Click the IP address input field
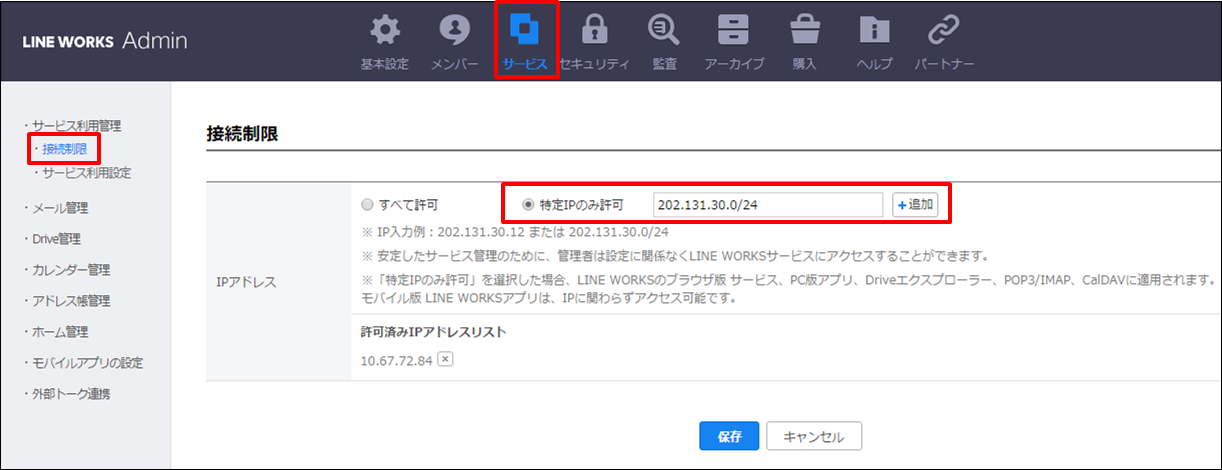The width and height of the screenshot is (1222, 470). tap(767, 205)
